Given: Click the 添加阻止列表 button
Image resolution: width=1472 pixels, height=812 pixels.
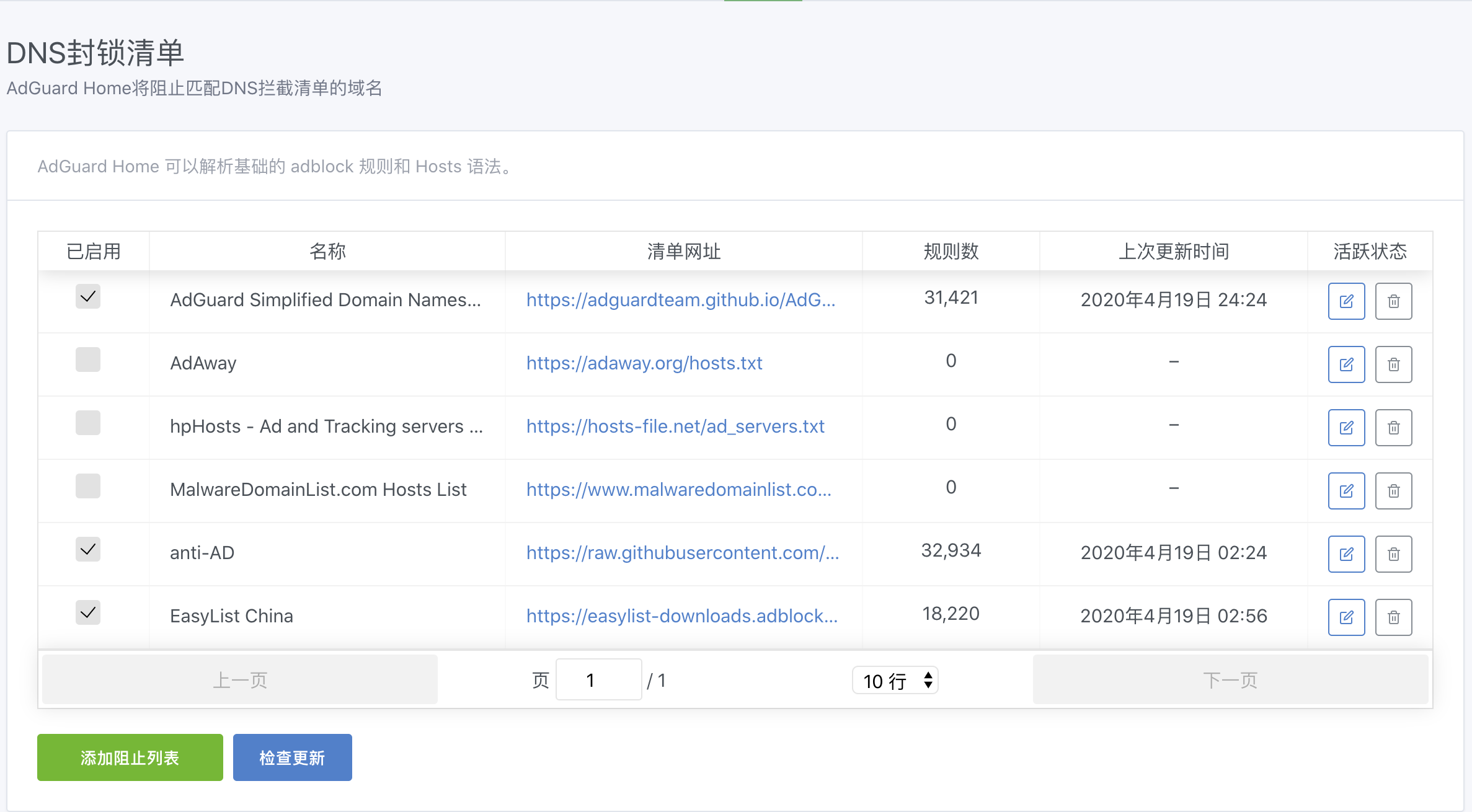Looking at the screenshot, I should [130, 757].
